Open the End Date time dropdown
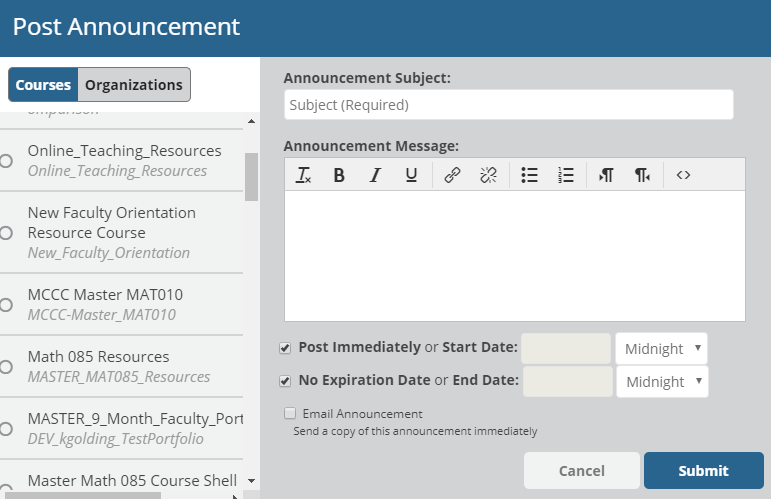 click(661, 382)
